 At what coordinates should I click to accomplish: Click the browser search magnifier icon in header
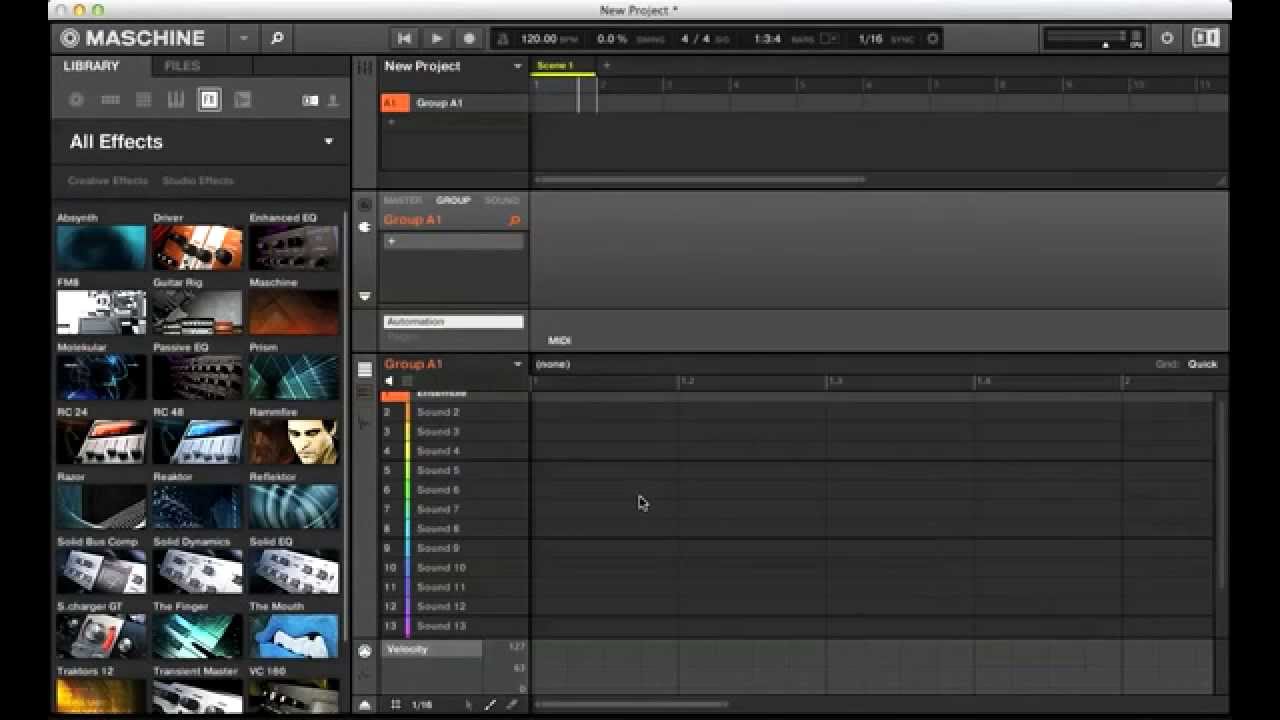click(x=277, y=38)
